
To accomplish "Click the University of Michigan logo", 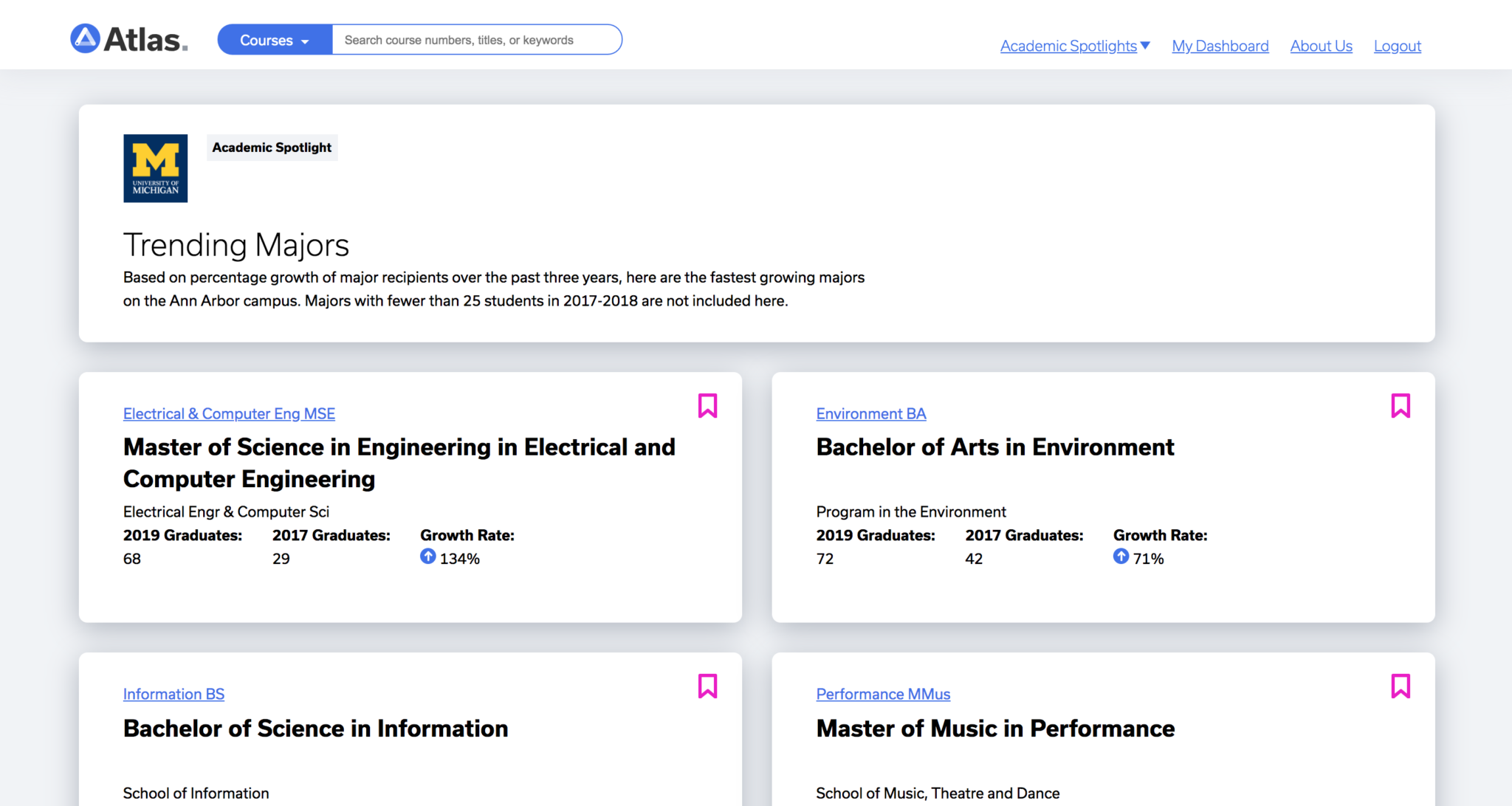I will pos(154,168).
